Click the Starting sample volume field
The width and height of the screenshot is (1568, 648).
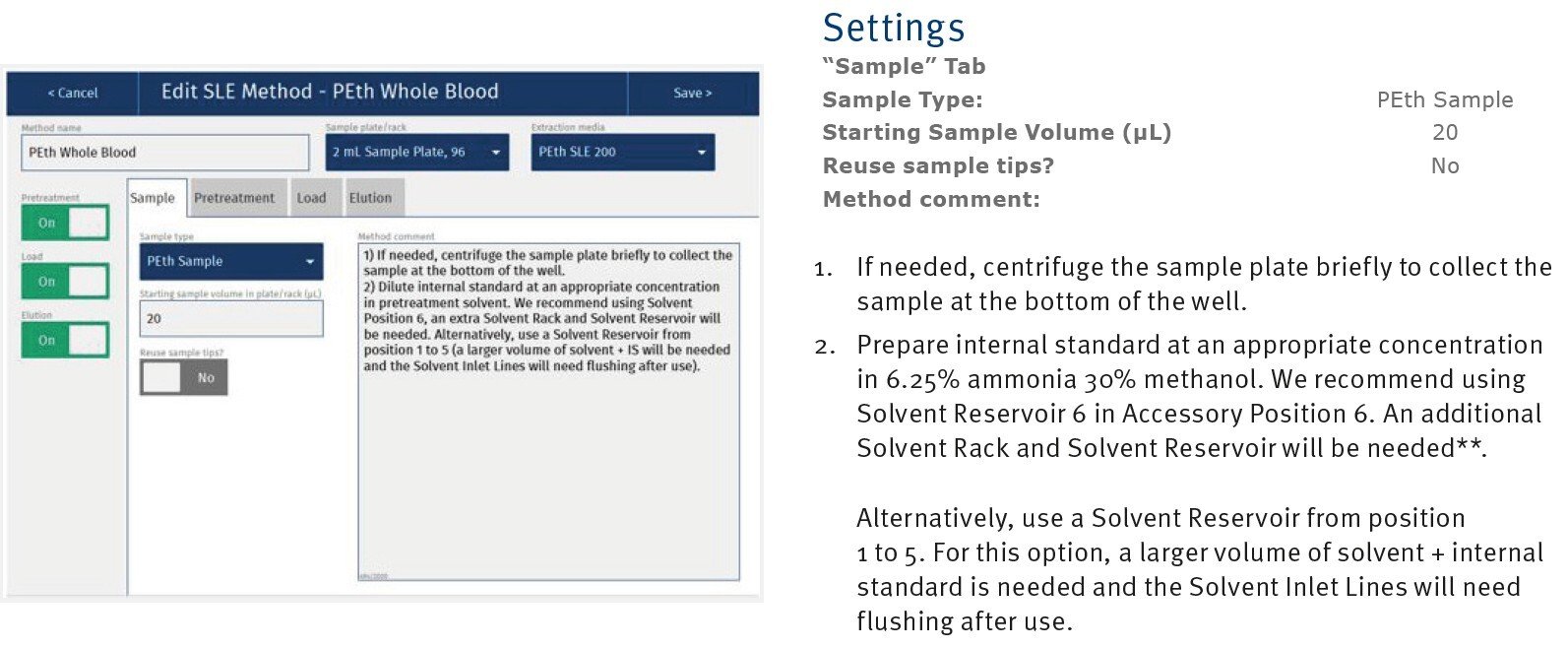[x=230, y=319]
